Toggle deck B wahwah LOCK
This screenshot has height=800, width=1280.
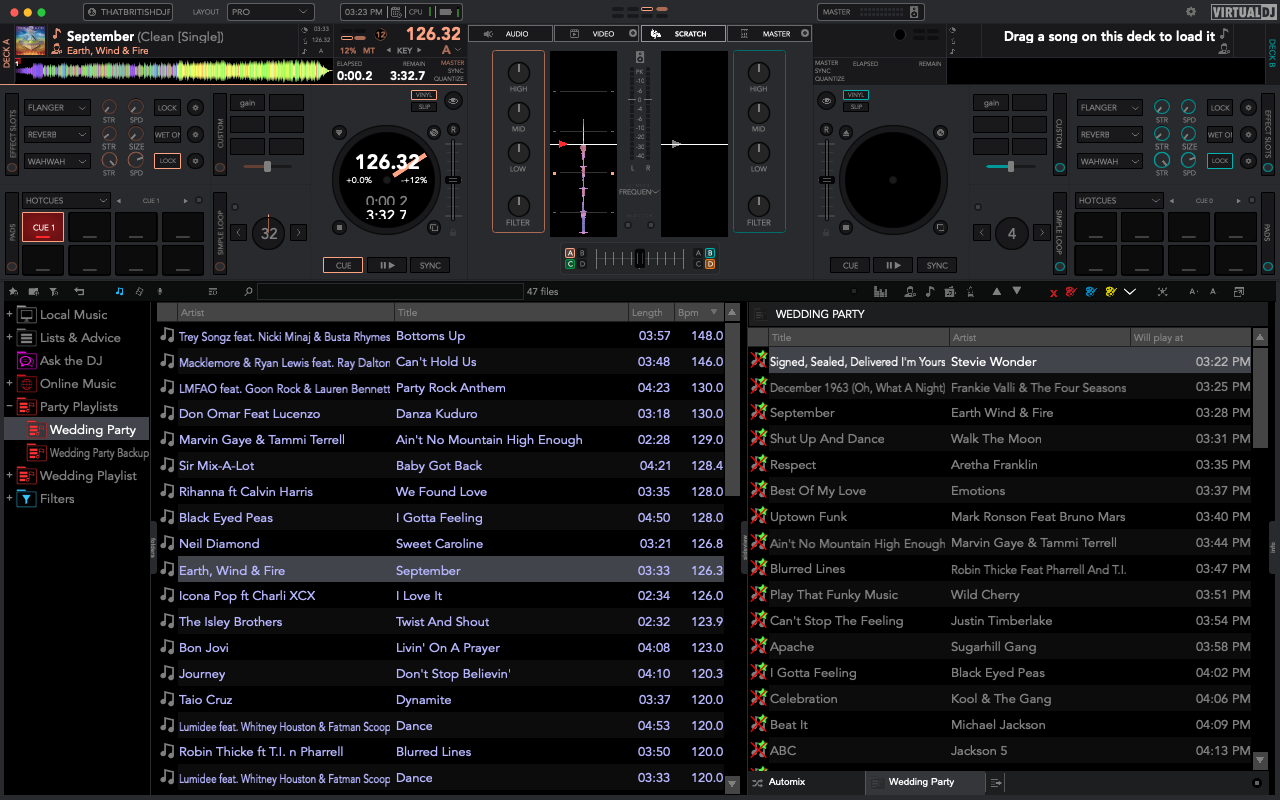click(1220, 161)
